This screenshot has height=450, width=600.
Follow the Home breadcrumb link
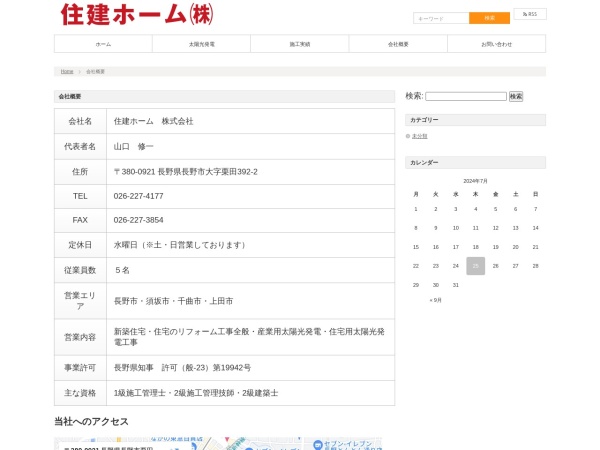tap(67, 72)
